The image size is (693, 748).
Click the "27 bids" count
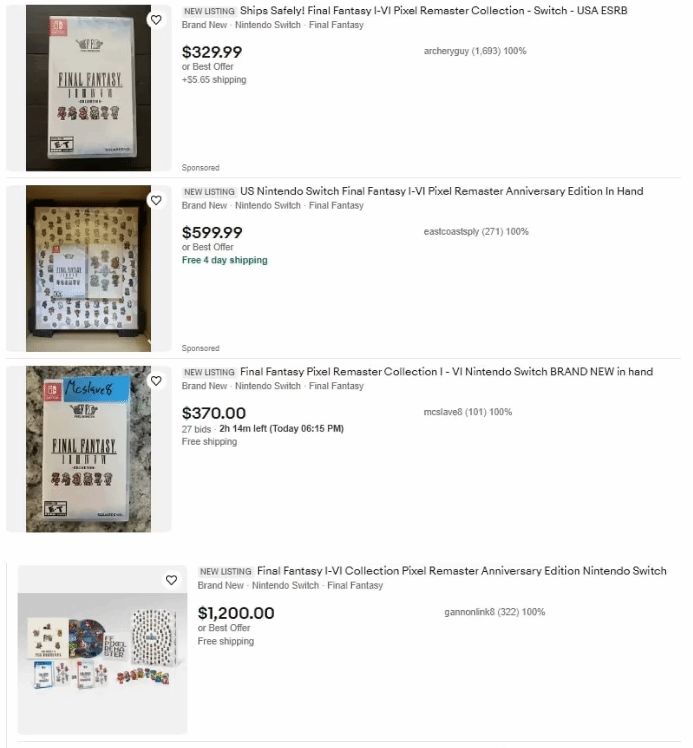click(196, 429)
